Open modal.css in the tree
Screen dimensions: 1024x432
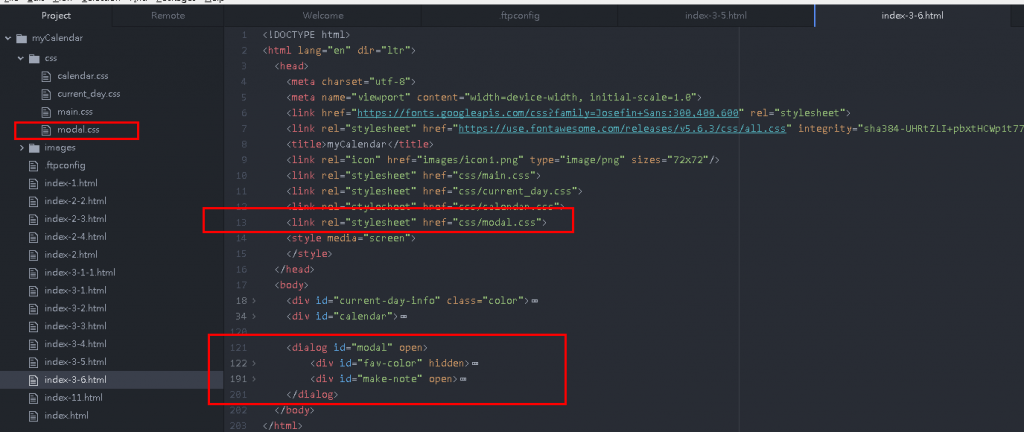[x=78, y=131]
